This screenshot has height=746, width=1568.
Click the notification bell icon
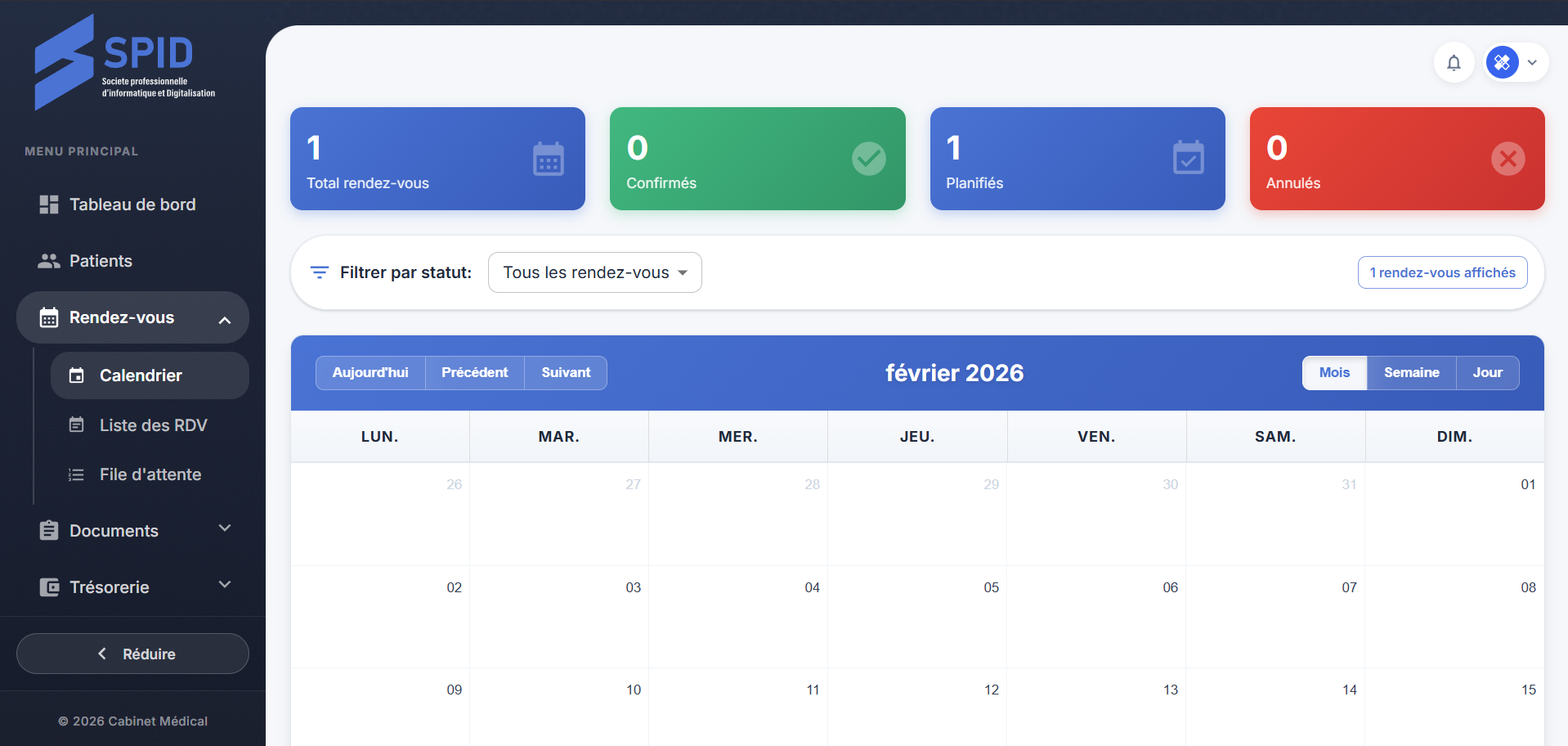(x=1454, y=63)
